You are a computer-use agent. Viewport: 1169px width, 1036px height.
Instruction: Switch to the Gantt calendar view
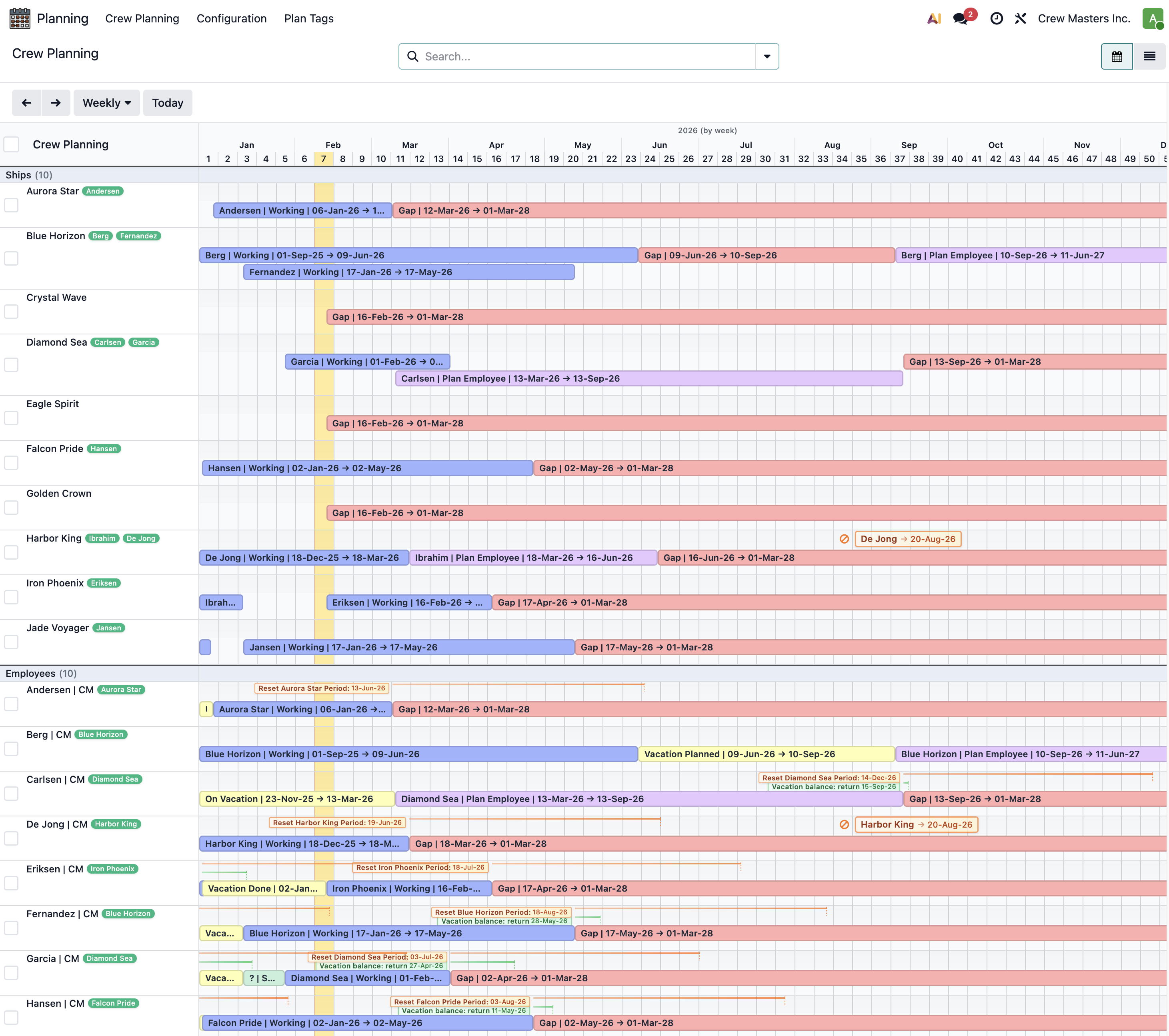point(1116,56)
